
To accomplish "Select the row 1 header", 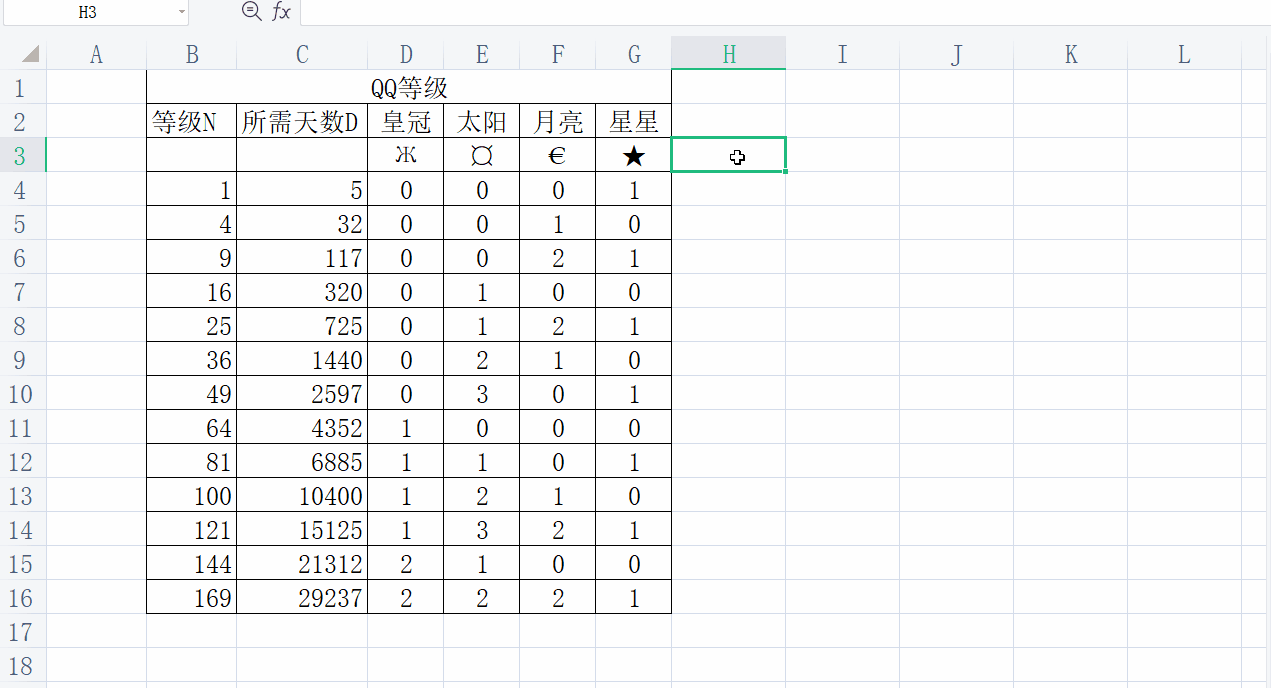I will point(23,88).
